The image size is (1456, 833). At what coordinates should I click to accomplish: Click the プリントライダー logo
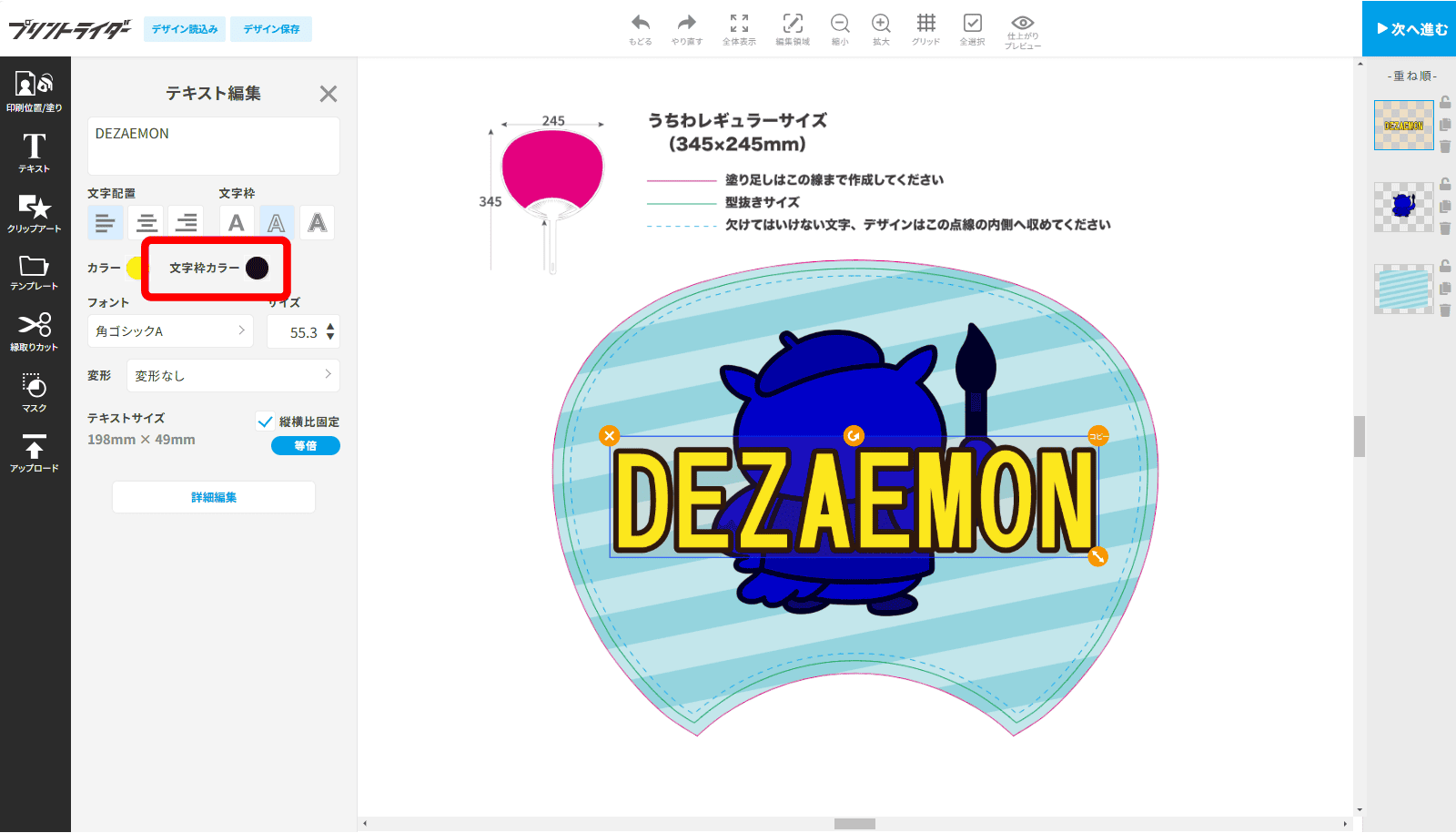(x=70, y=29)
